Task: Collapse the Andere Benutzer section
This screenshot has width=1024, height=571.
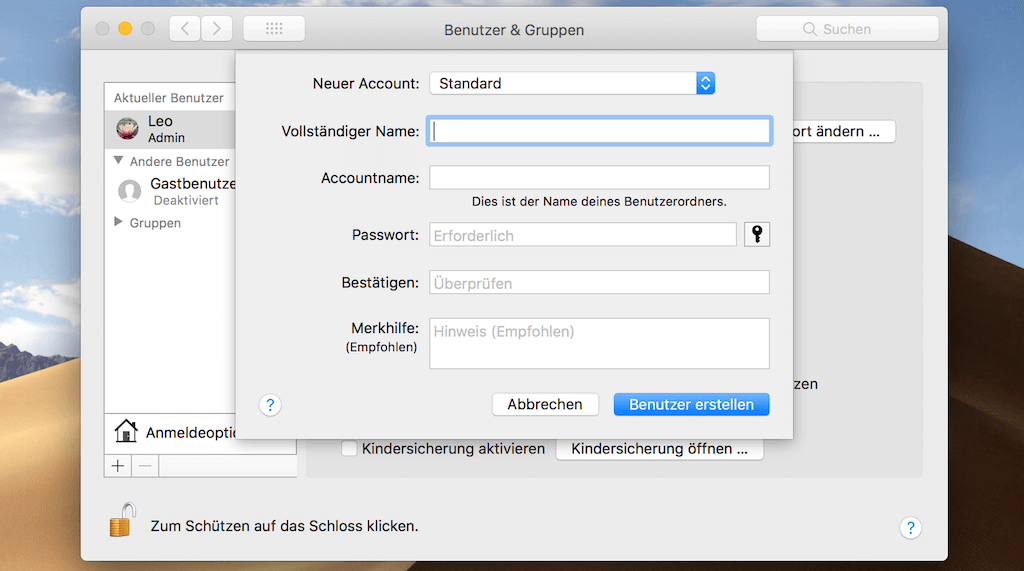Action: click(118, 161)
